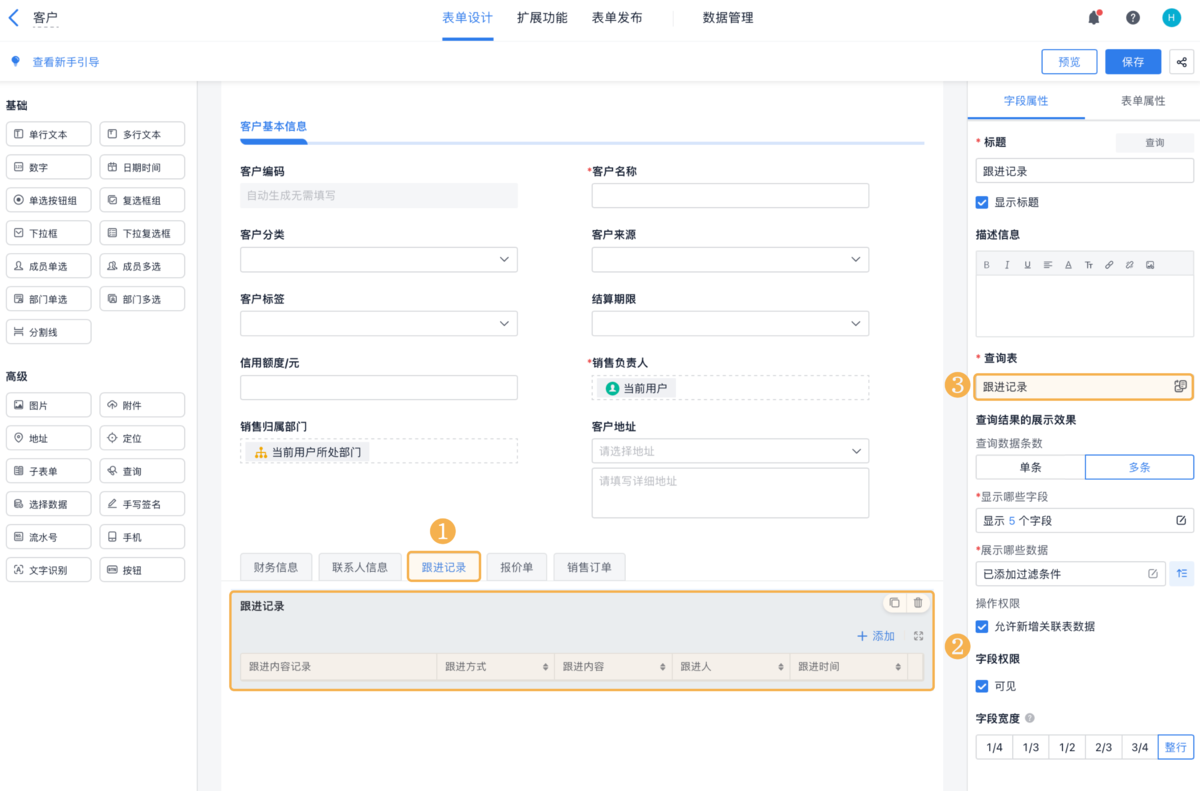
Task: Go back using the arrow beside 客户
Action: 14,17
